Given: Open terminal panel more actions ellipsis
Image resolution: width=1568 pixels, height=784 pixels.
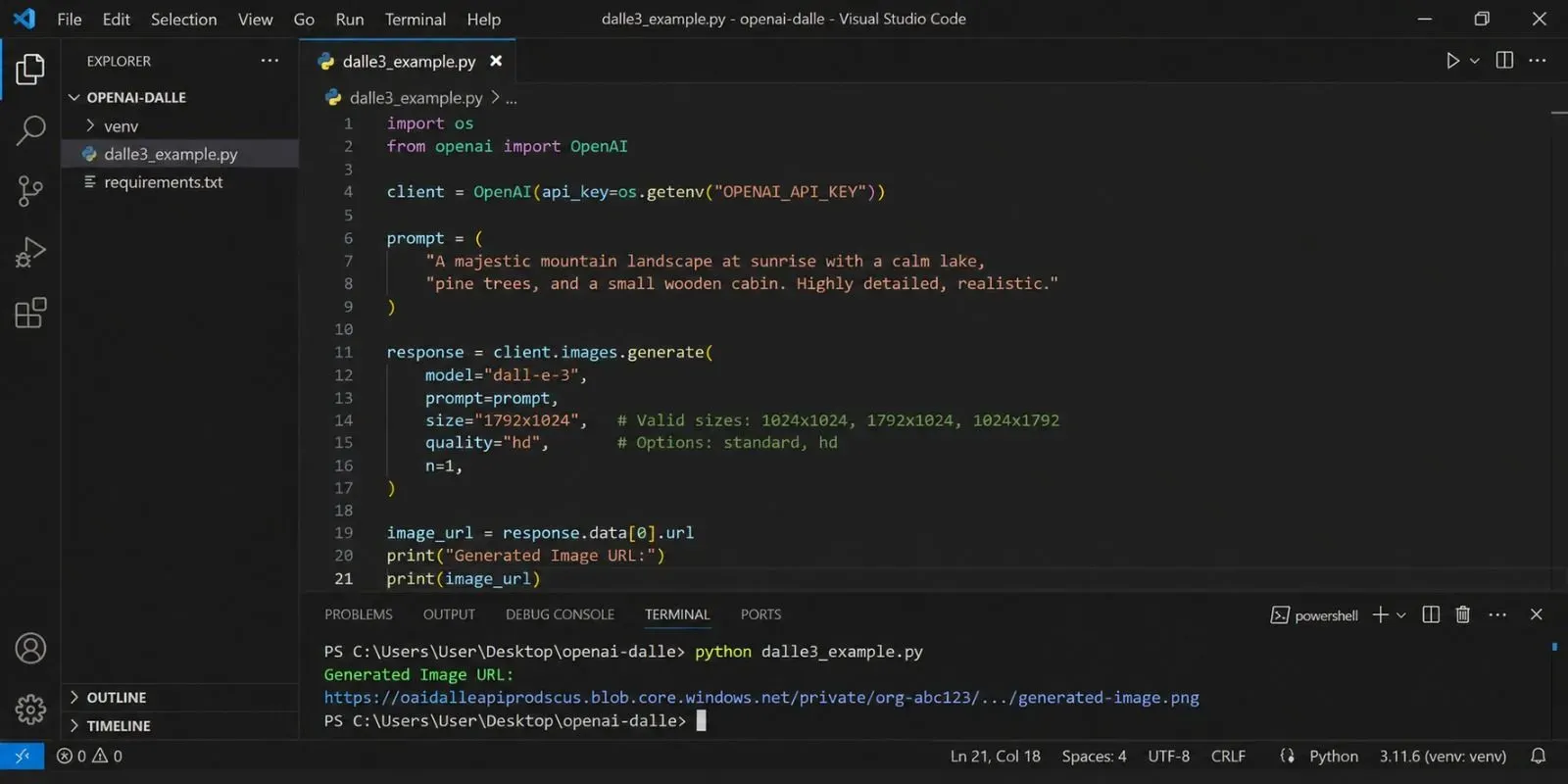Looking at the screenshot, I should point(1497,614).
